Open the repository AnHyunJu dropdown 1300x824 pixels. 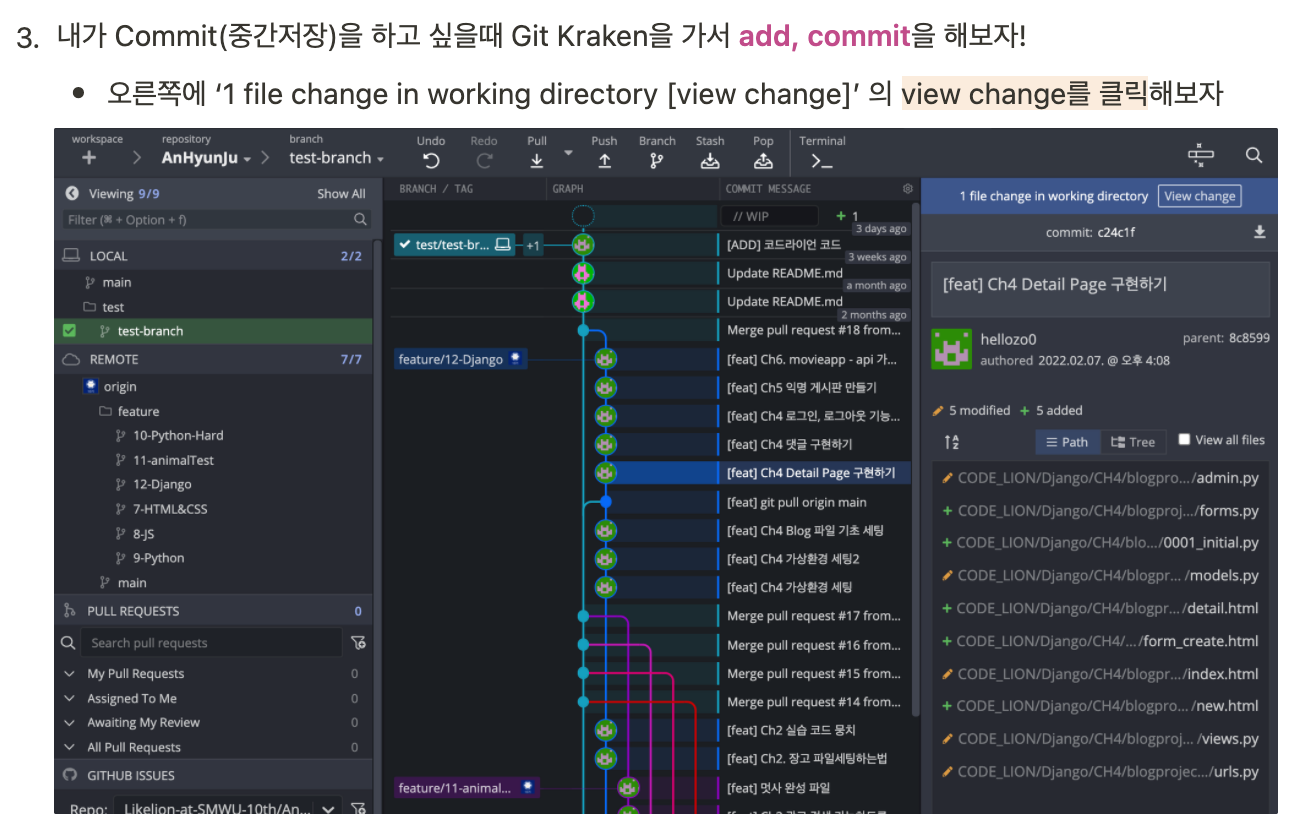[206, 158]
